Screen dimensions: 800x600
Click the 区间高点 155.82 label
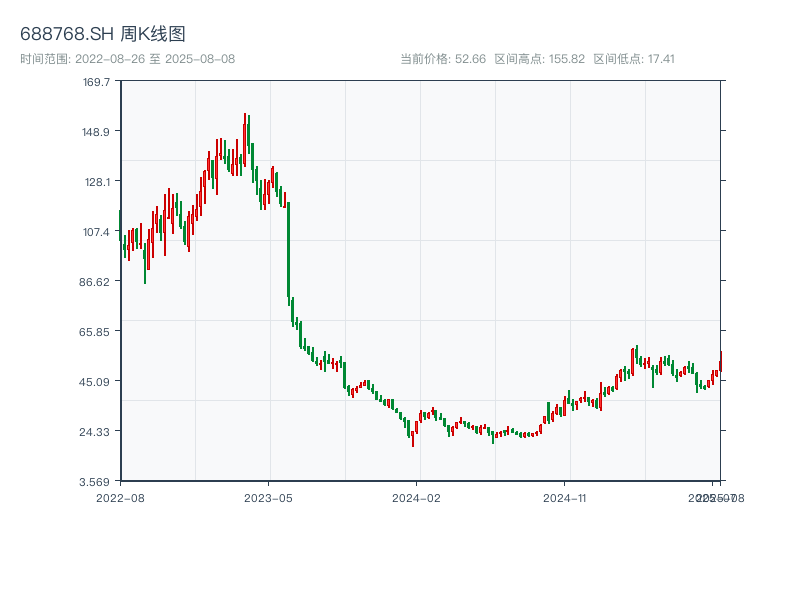[x=535, y=59]
